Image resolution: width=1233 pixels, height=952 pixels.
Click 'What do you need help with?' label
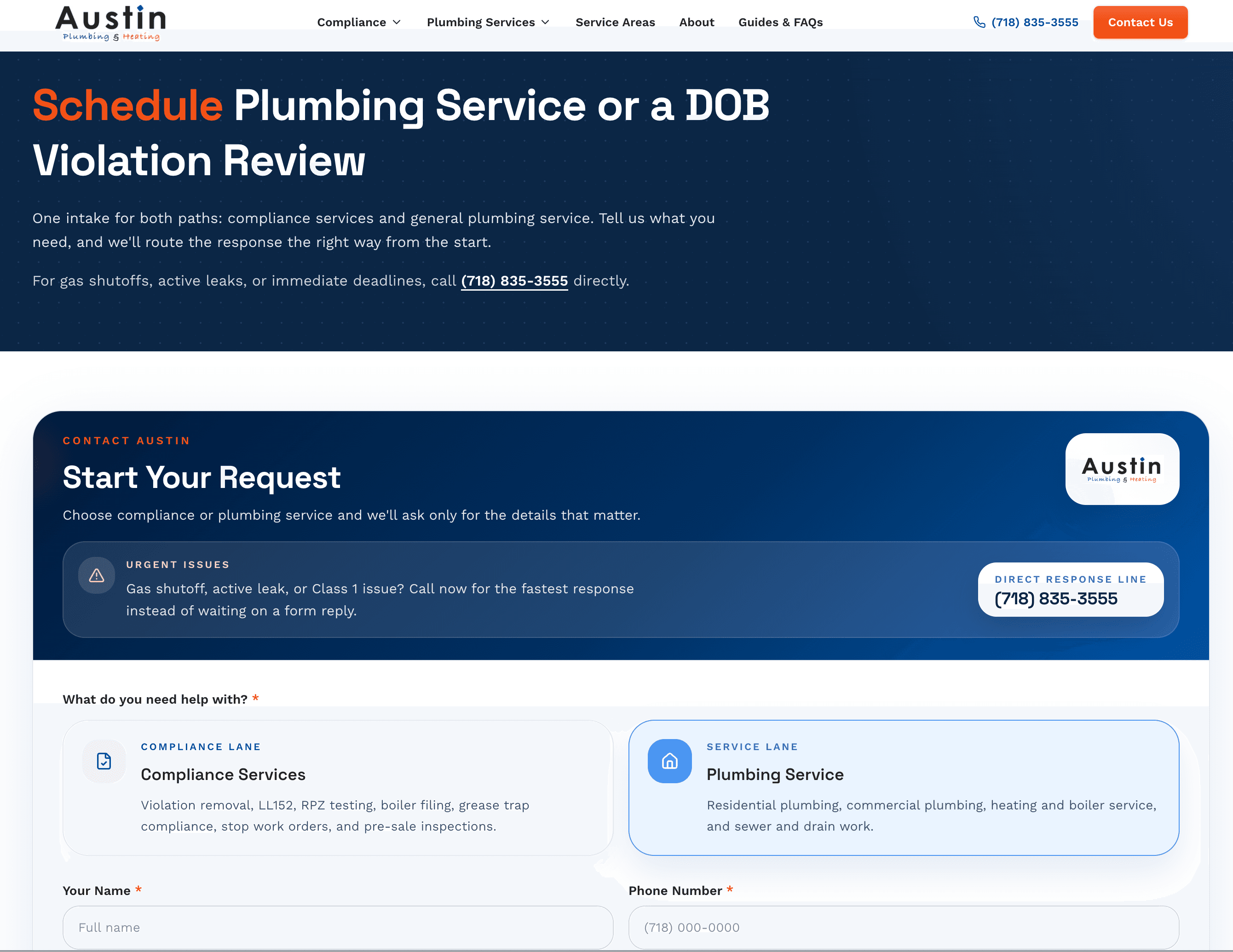[x=155, y=699]
